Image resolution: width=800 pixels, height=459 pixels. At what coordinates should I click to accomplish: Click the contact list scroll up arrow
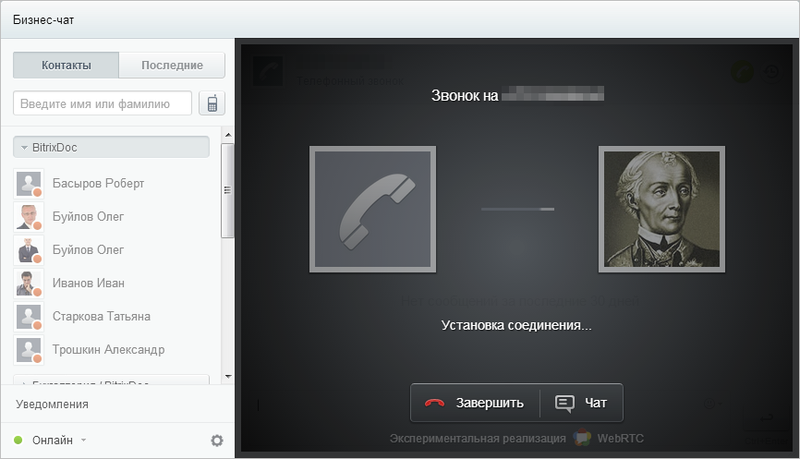[x=228, y=135]
